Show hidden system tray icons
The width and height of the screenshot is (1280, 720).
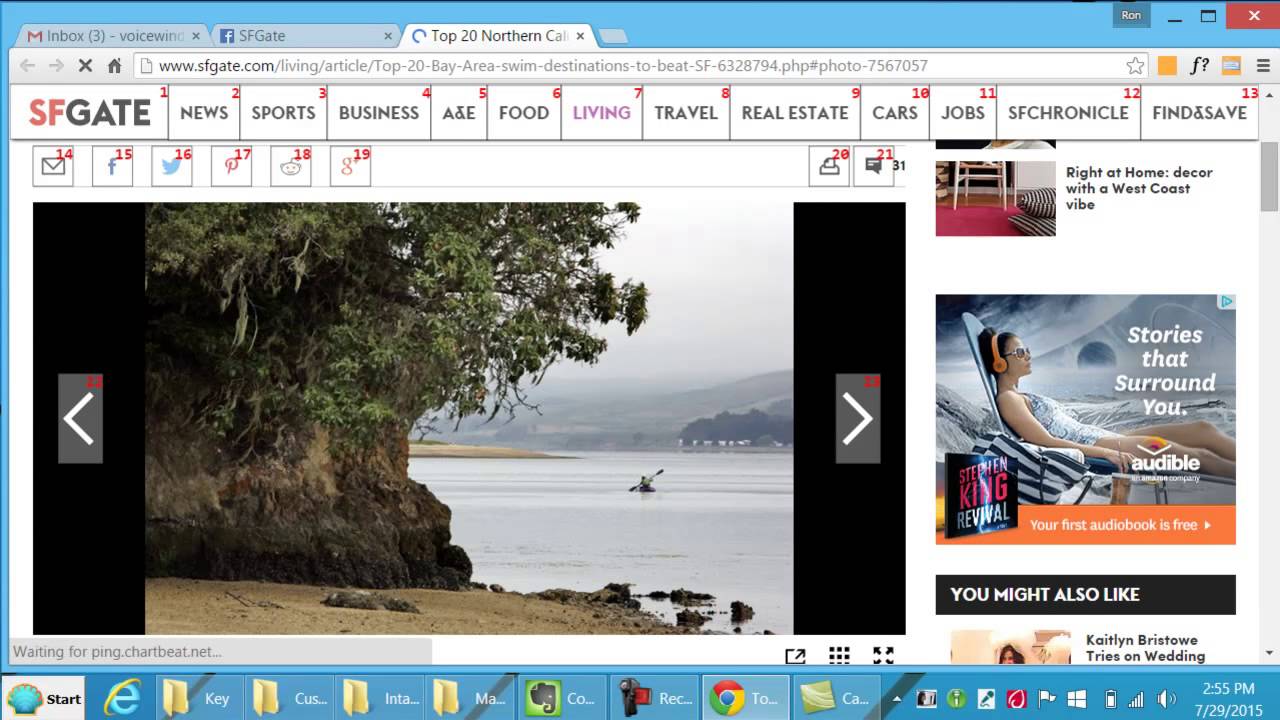(896, 699)
